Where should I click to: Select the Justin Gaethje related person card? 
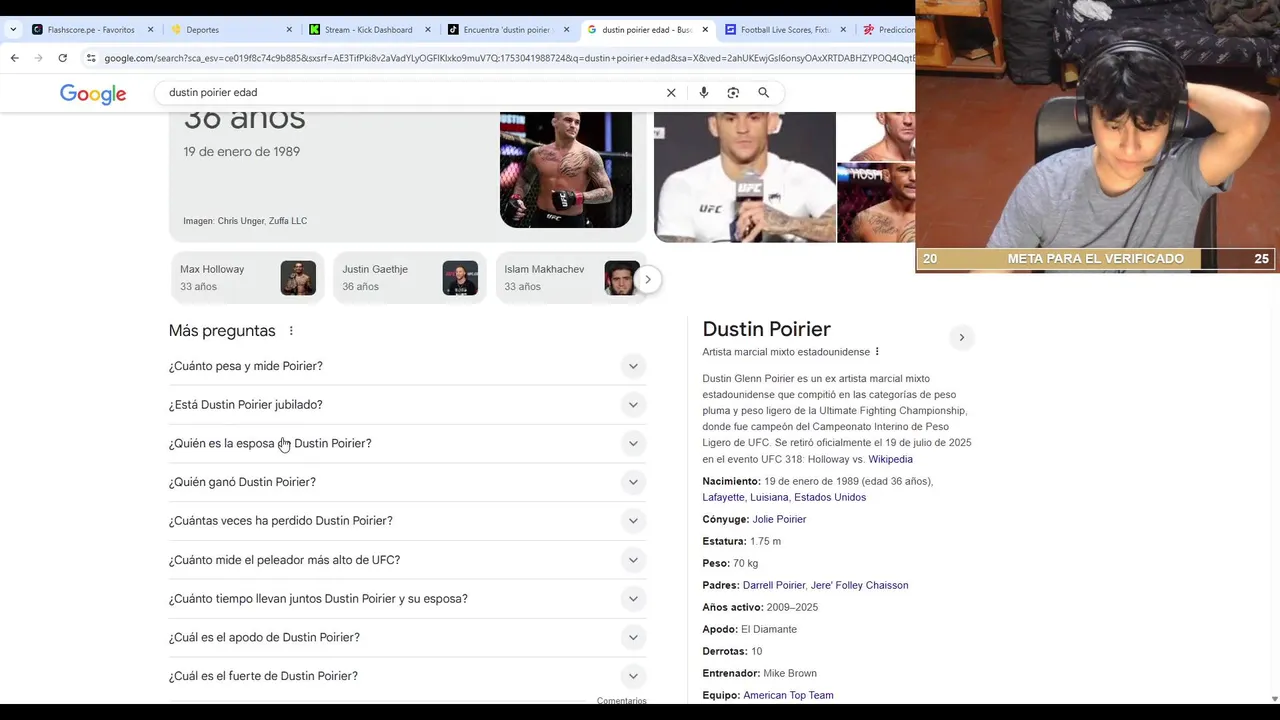(409, 278)
